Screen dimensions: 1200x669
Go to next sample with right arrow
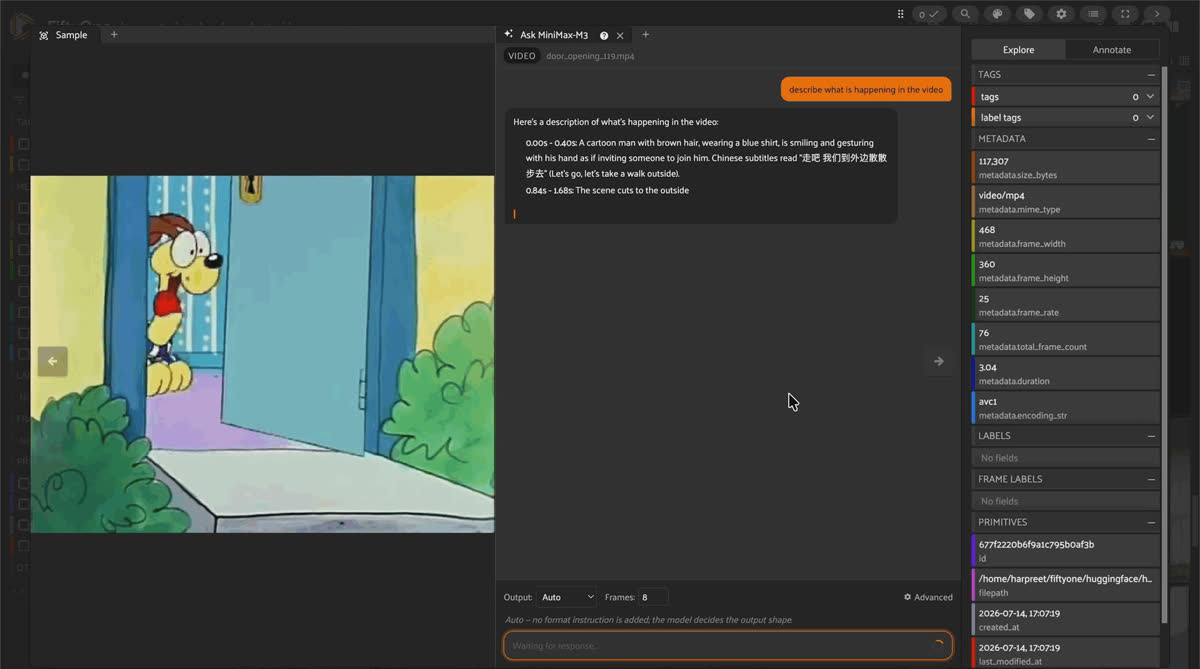tap(938, 361)
